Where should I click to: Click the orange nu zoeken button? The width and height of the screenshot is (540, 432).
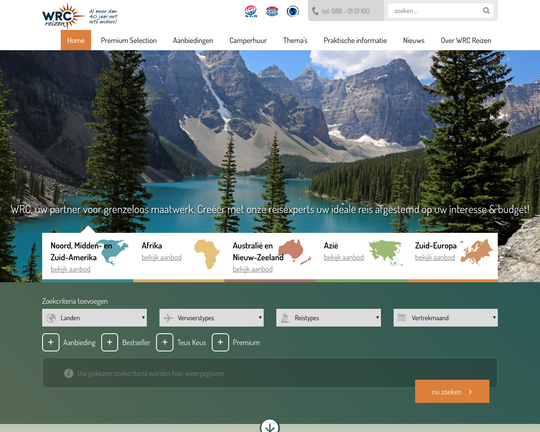(x=452, y=392)
